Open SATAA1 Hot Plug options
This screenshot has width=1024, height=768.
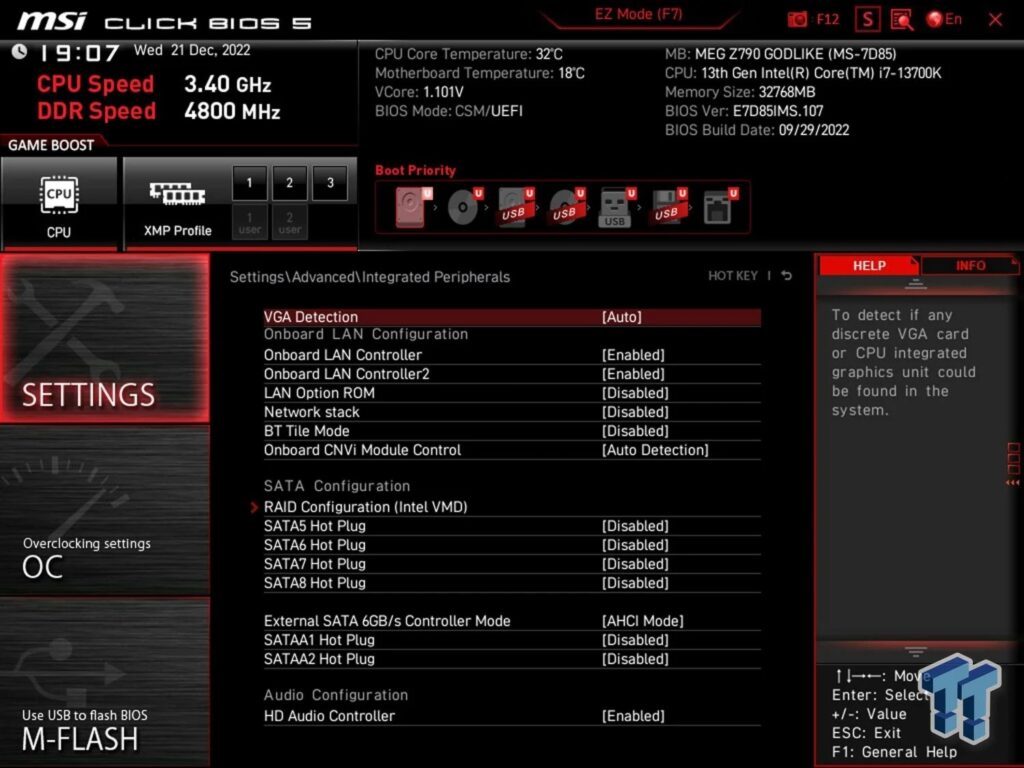click(x=512, y=639)
